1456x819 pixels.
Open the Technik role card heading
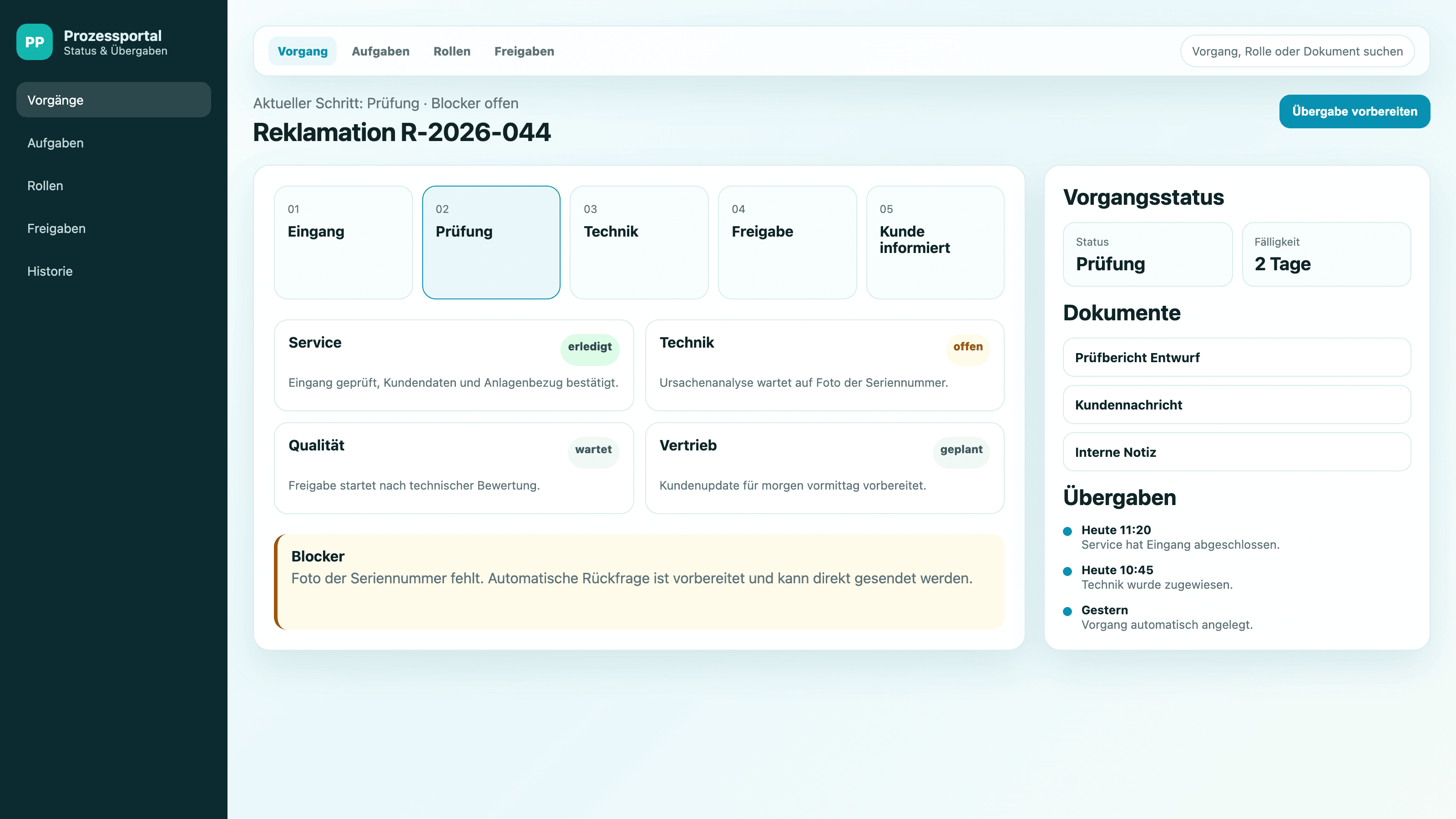click(687, 343)
